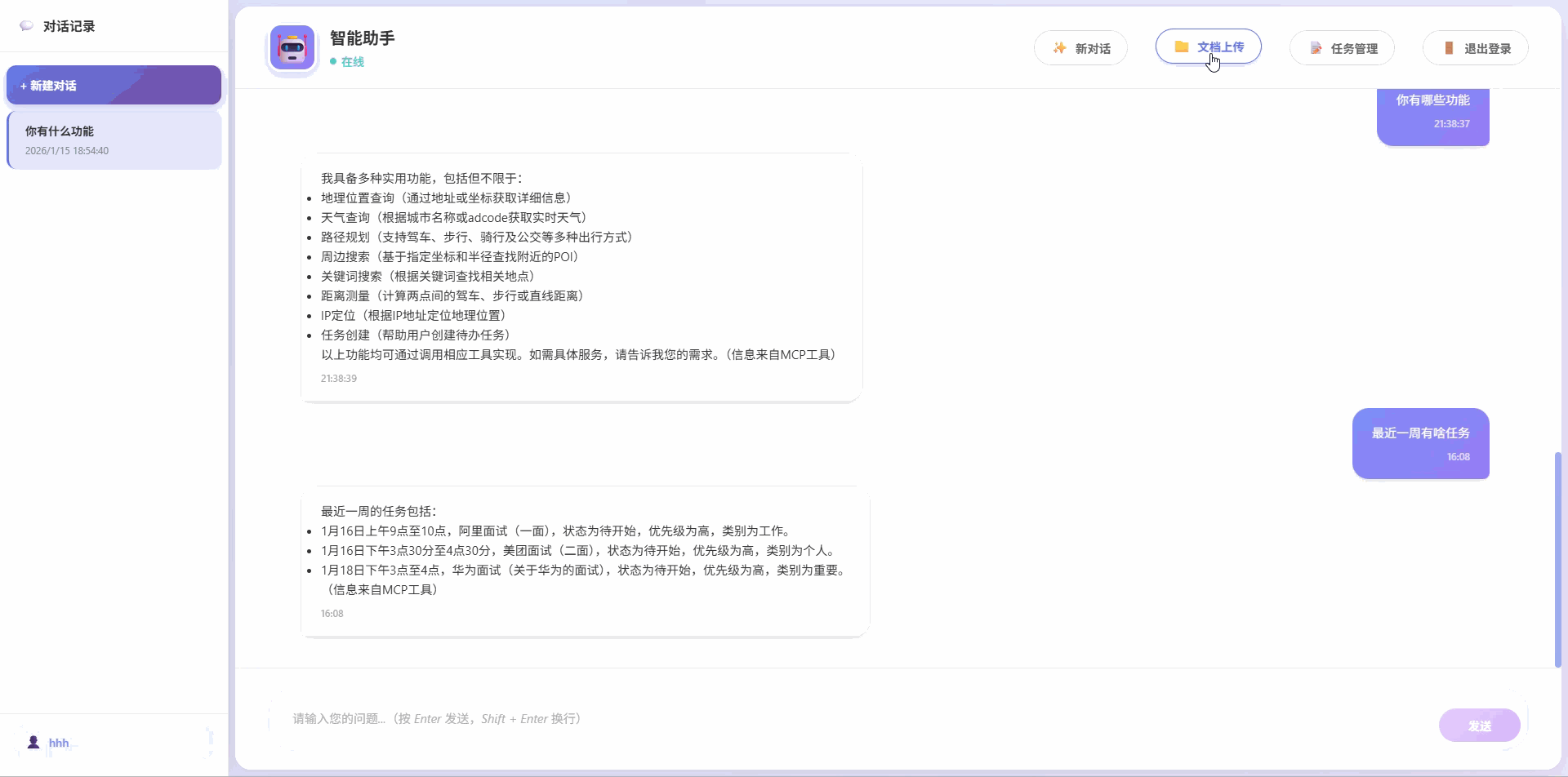Screen dimensions: 1568x777
Task: Click the robot avatar of 智能助手
Action: tap(291, 47)
